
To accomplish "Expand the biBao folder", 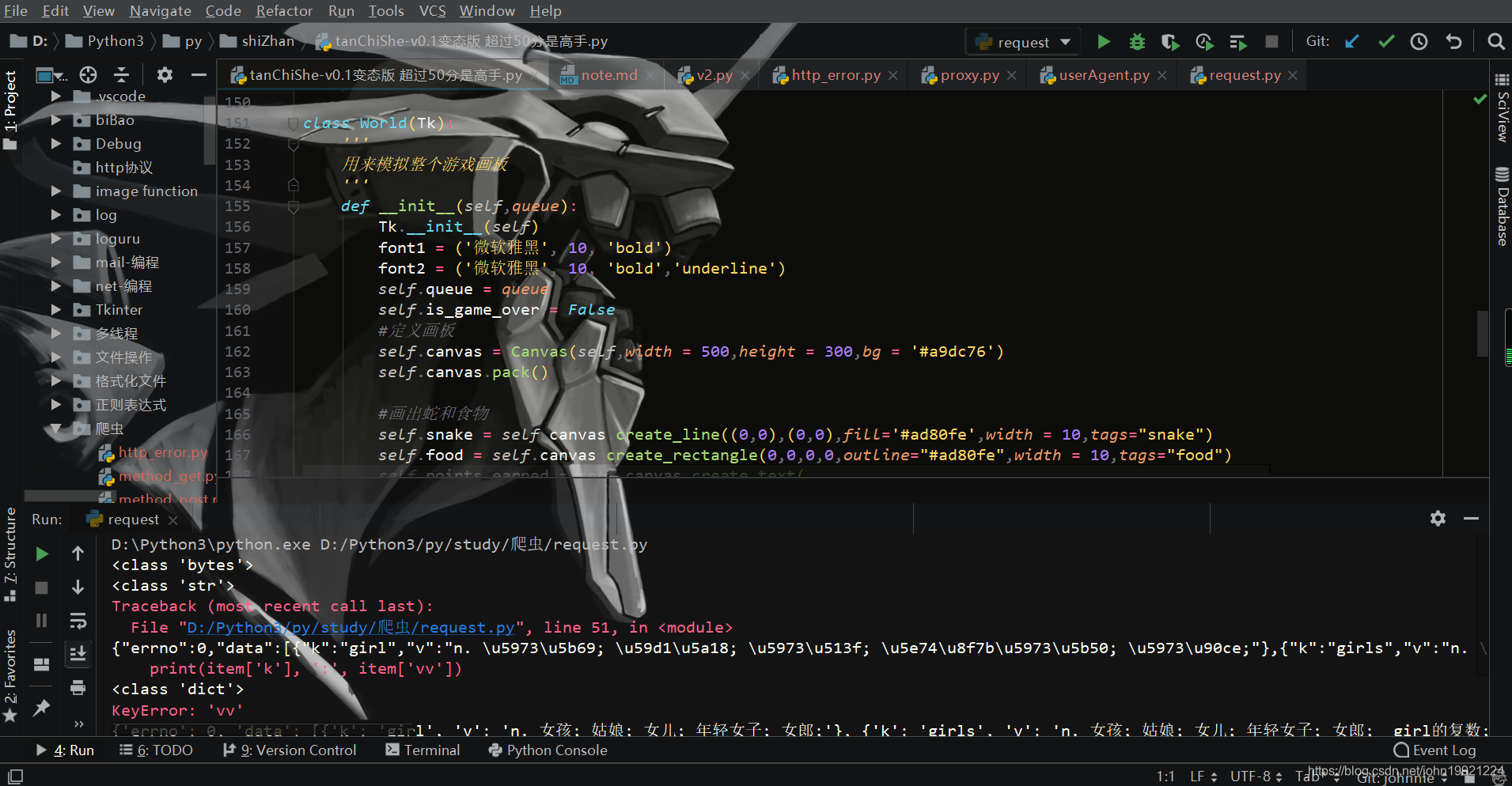I will (x=56, y=120).
